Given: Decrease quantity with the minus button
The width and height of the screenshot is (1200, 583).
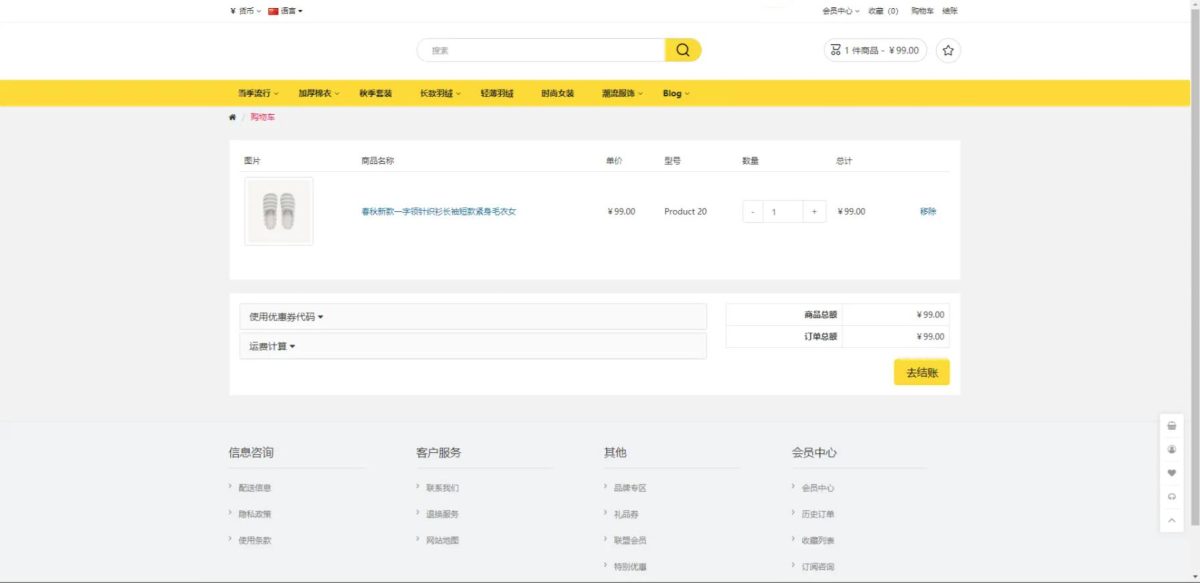Looking at the screenshot, I should (753, 211).
